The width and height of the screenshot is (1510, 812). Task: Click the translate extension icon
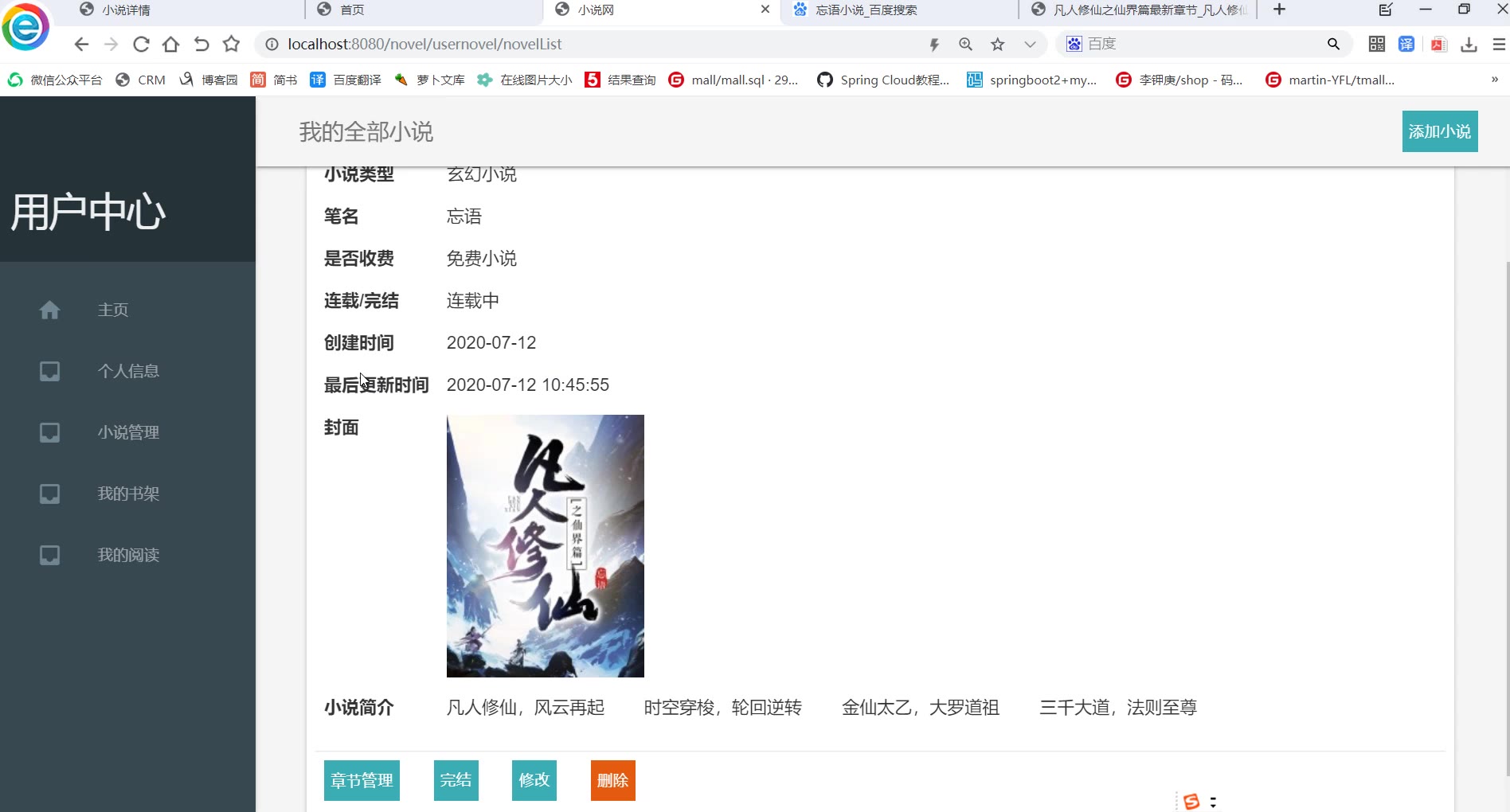click(1407, 45)
